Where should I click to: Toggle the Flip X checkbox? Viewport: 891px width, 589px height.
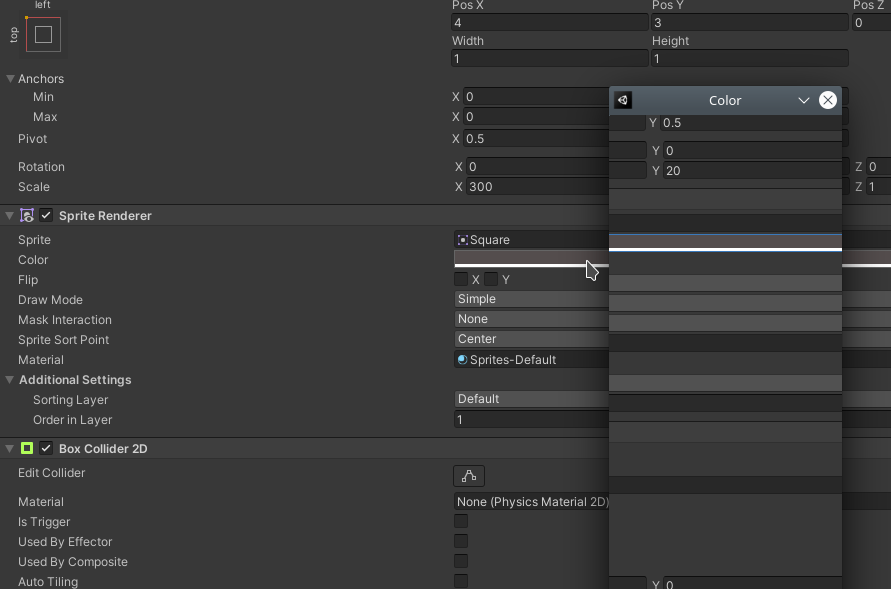coord(463,279)
